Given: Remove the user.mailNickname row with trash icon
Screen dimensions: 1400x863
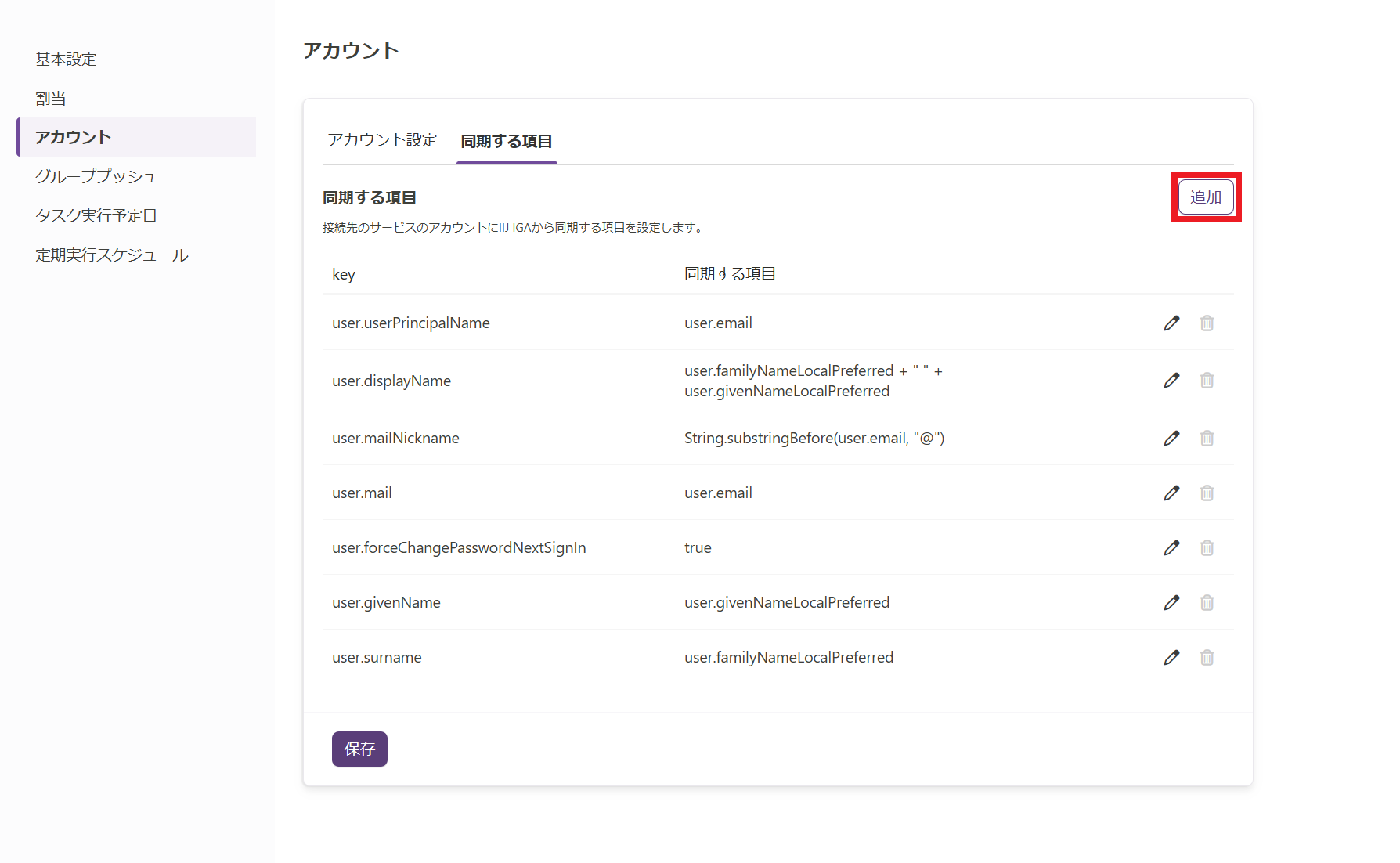Looking at the screenshot, I should 1207,439.
